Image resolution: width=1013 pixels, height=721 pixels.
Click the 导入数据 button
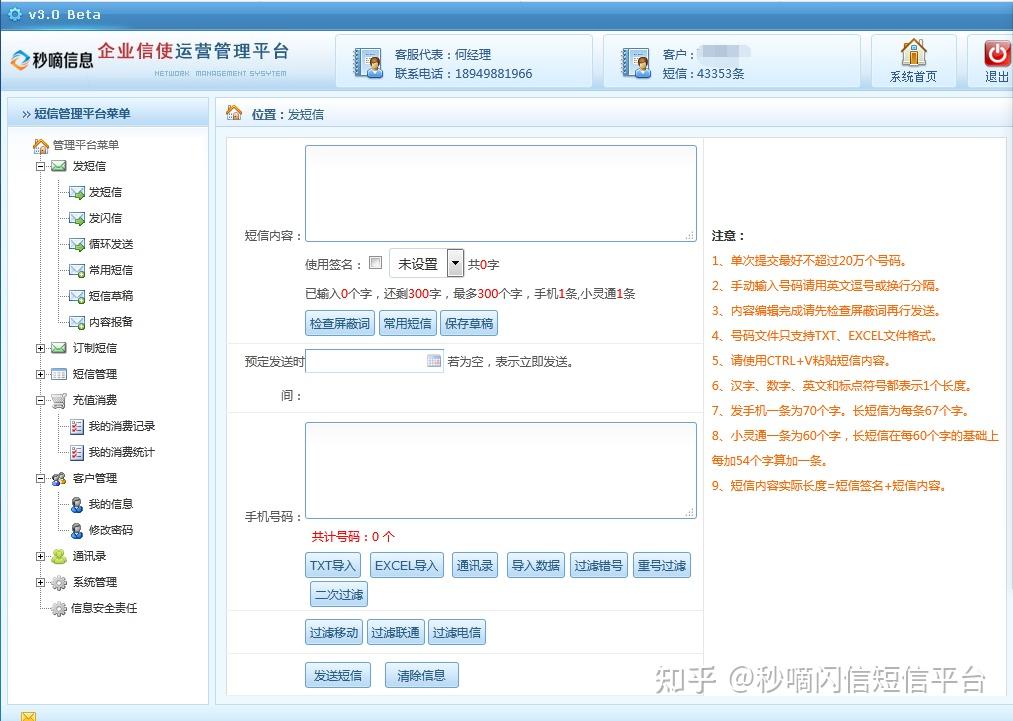[x=536, y=565]
